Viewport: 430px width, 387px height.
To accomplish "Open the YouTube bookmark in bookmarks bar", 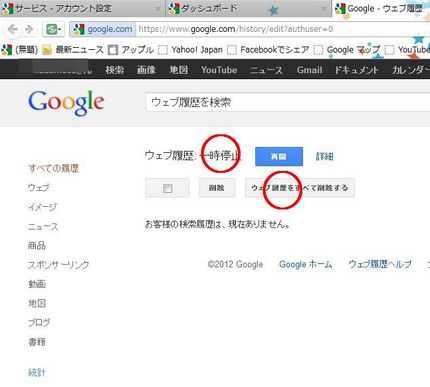I will point(407,50).
